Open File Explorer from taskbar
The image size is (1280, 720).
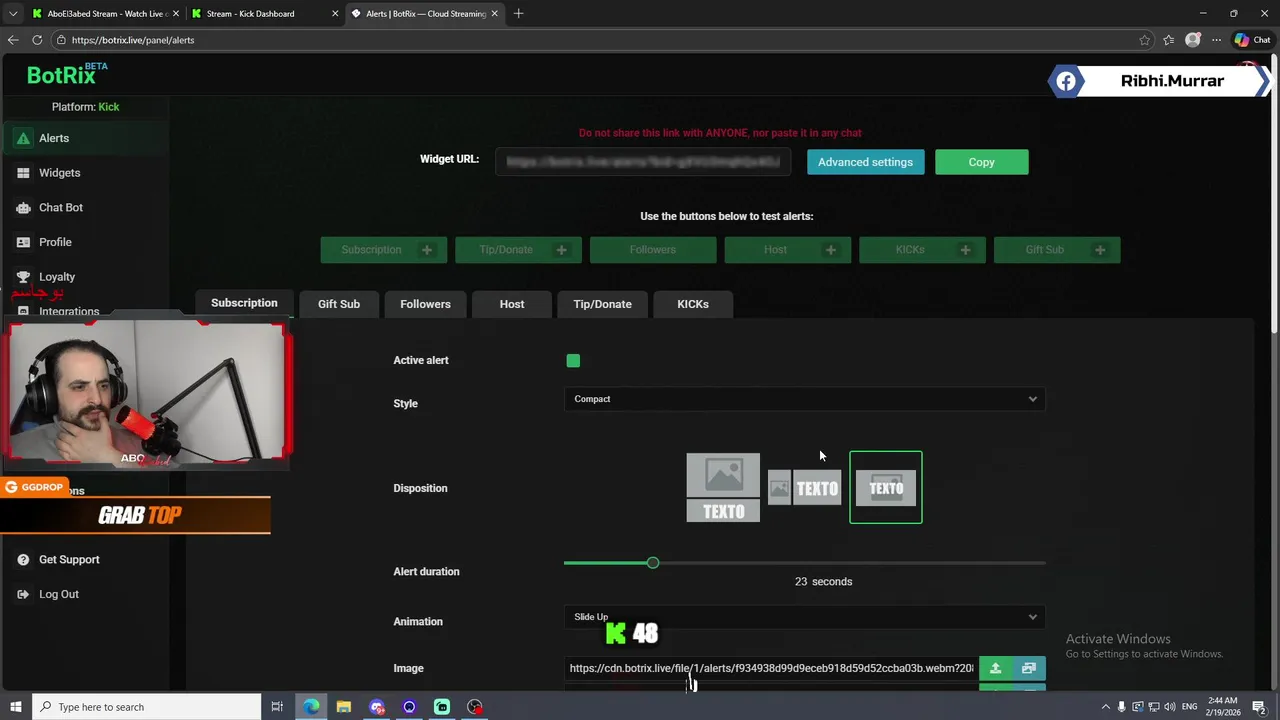tap(344, 707)
